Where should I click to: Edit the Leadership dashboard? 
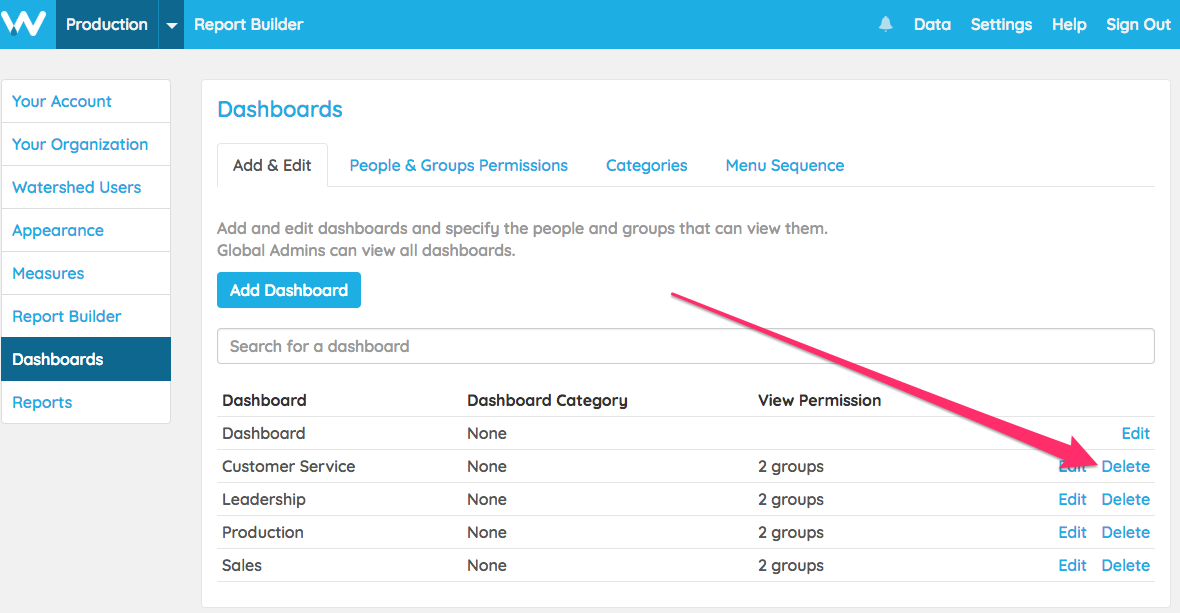tap(1072, 499)
